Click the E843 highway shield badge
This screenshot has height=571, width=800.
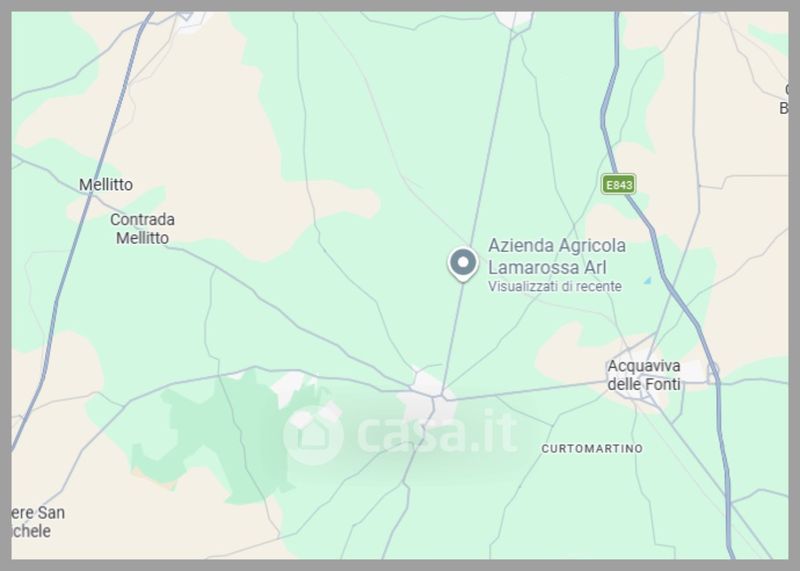pos(618,184)
